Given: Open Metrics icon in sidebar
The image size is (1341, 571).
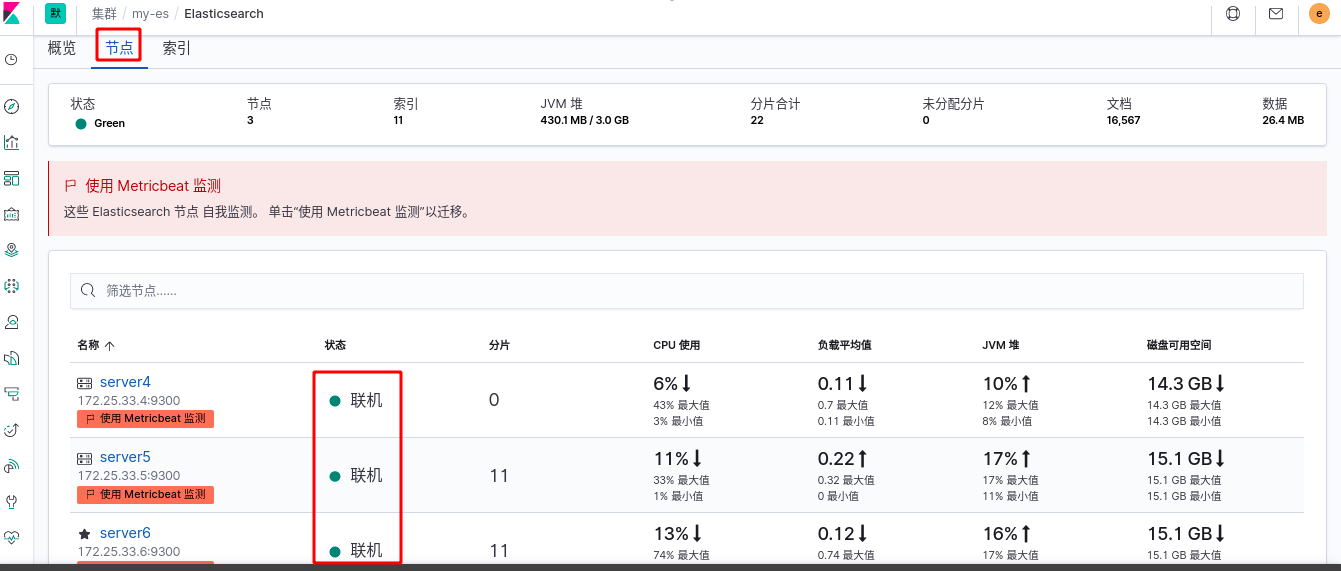Looking at the screenshot, I should pos(11,322).
